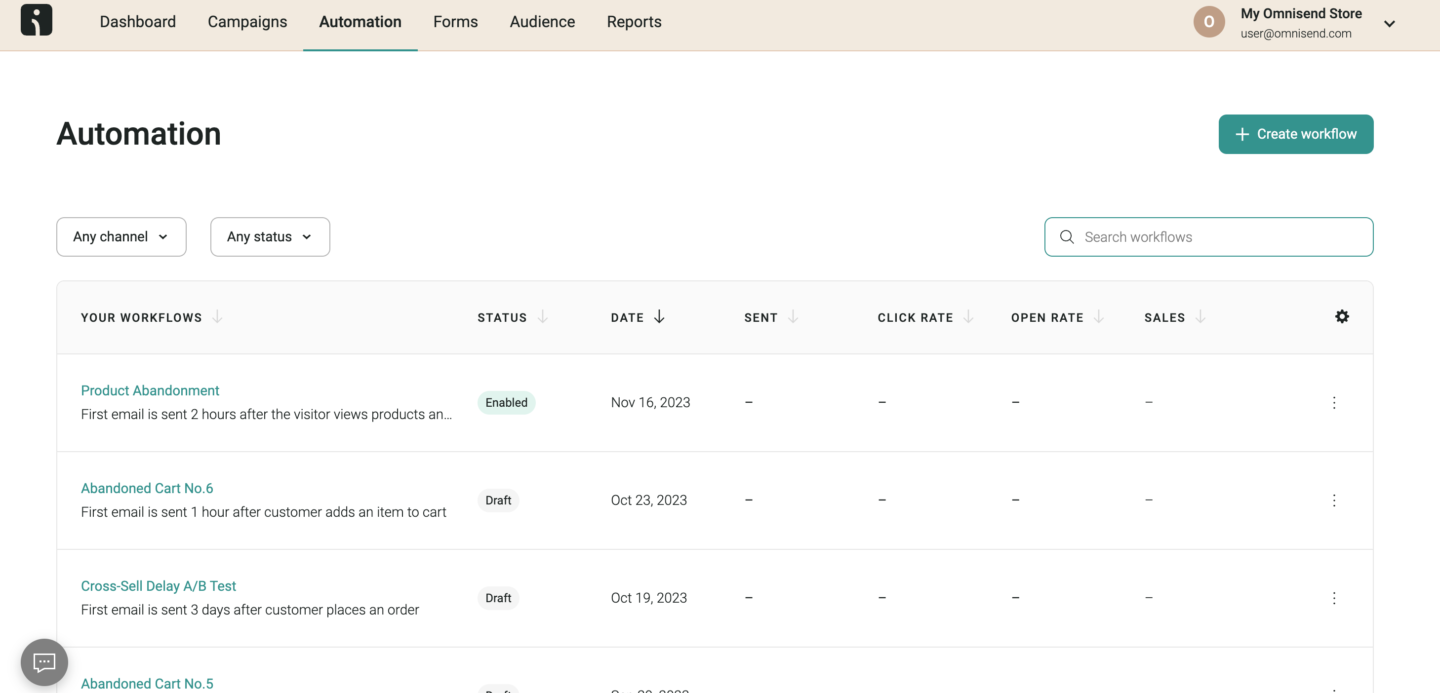Open Abandoned Cart No.6 row options menu

point(1334,500)
